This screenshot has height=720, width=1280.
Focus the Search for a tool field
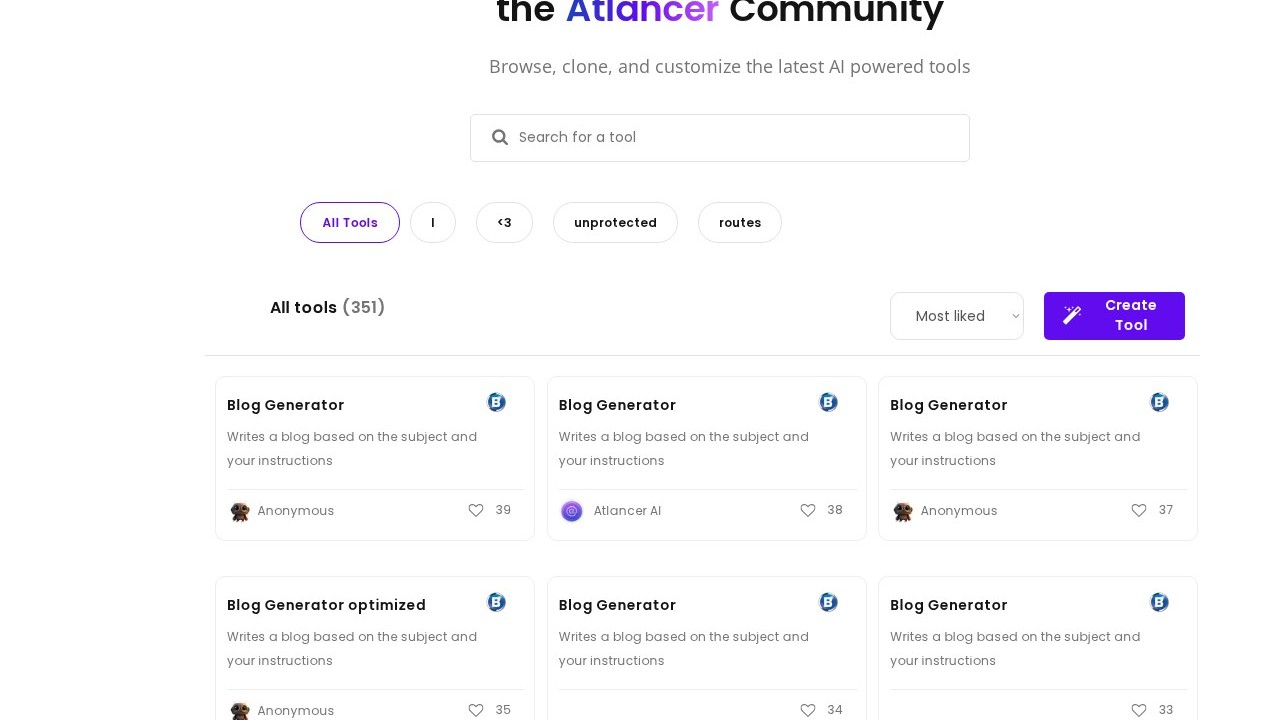click(735, 138)
